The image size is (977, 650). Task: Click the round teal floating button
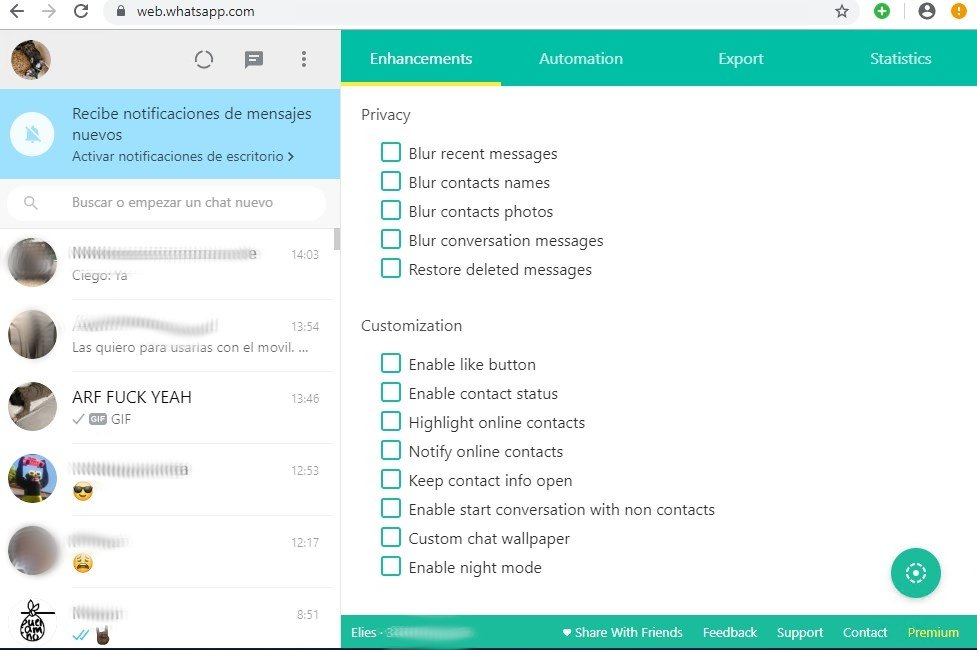click(915, 573)
